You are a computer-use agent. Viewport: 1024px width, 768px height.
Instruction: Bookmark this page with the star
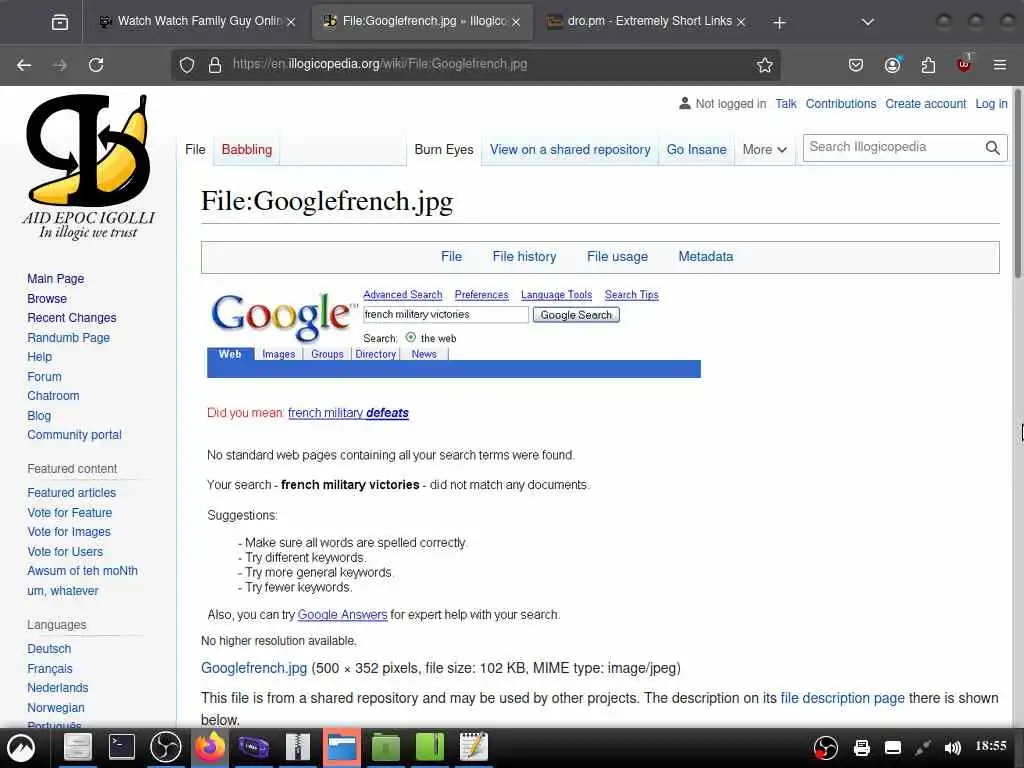click(x=765, y=65)
